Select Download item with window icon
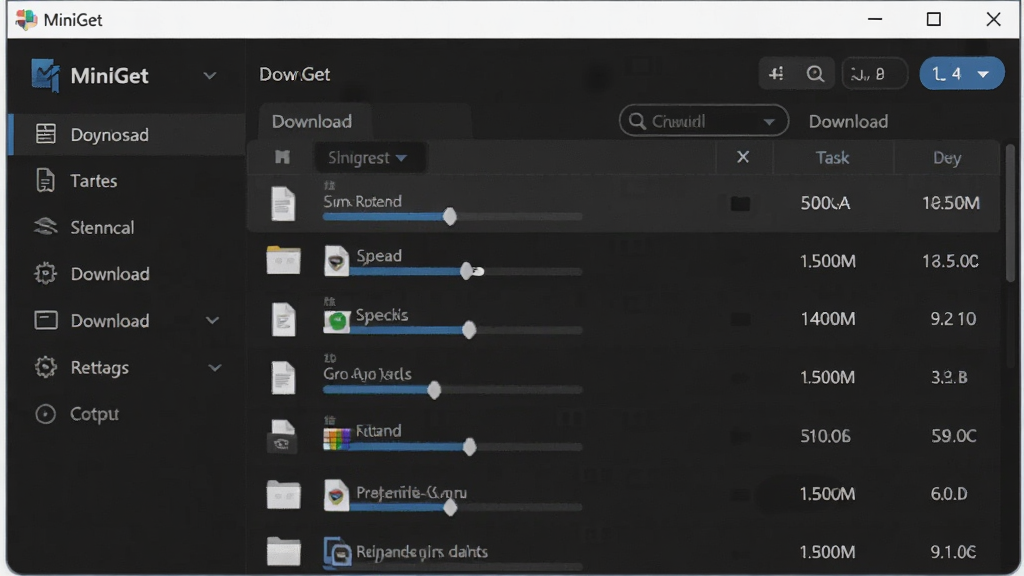The height and width of the screenshot is (576, 1024). [x=128, y=321]
